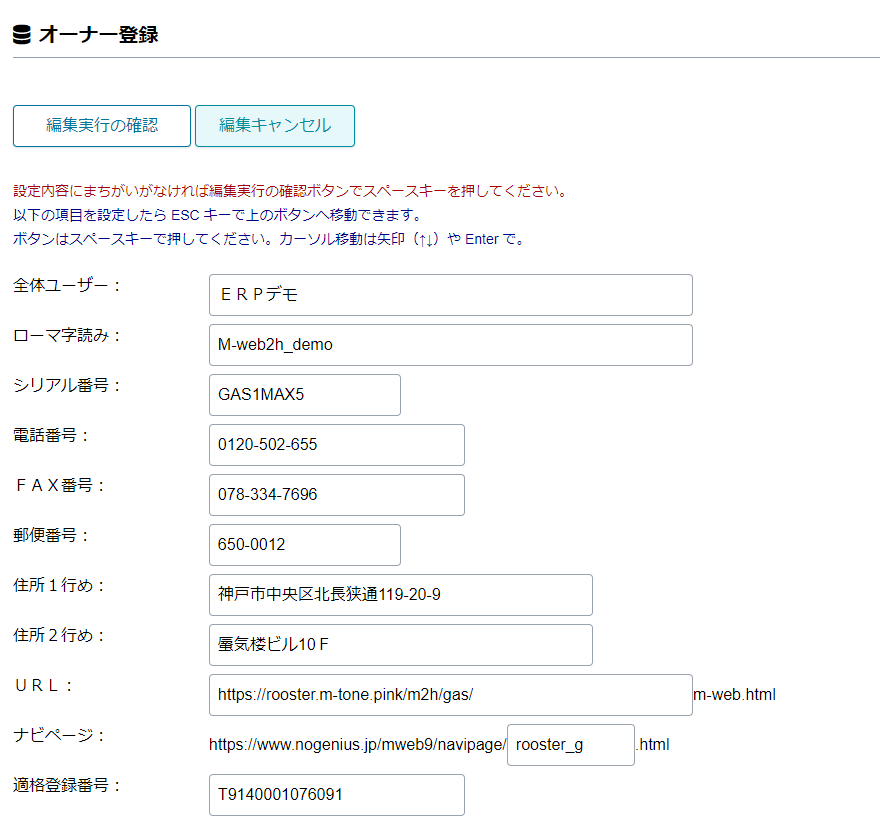The width and height of the screenshot is (880, 835).
Task: Click the 住所２行め field with 蜃気楼ビル10Ｆ
Action: click(x=400, y=645)
